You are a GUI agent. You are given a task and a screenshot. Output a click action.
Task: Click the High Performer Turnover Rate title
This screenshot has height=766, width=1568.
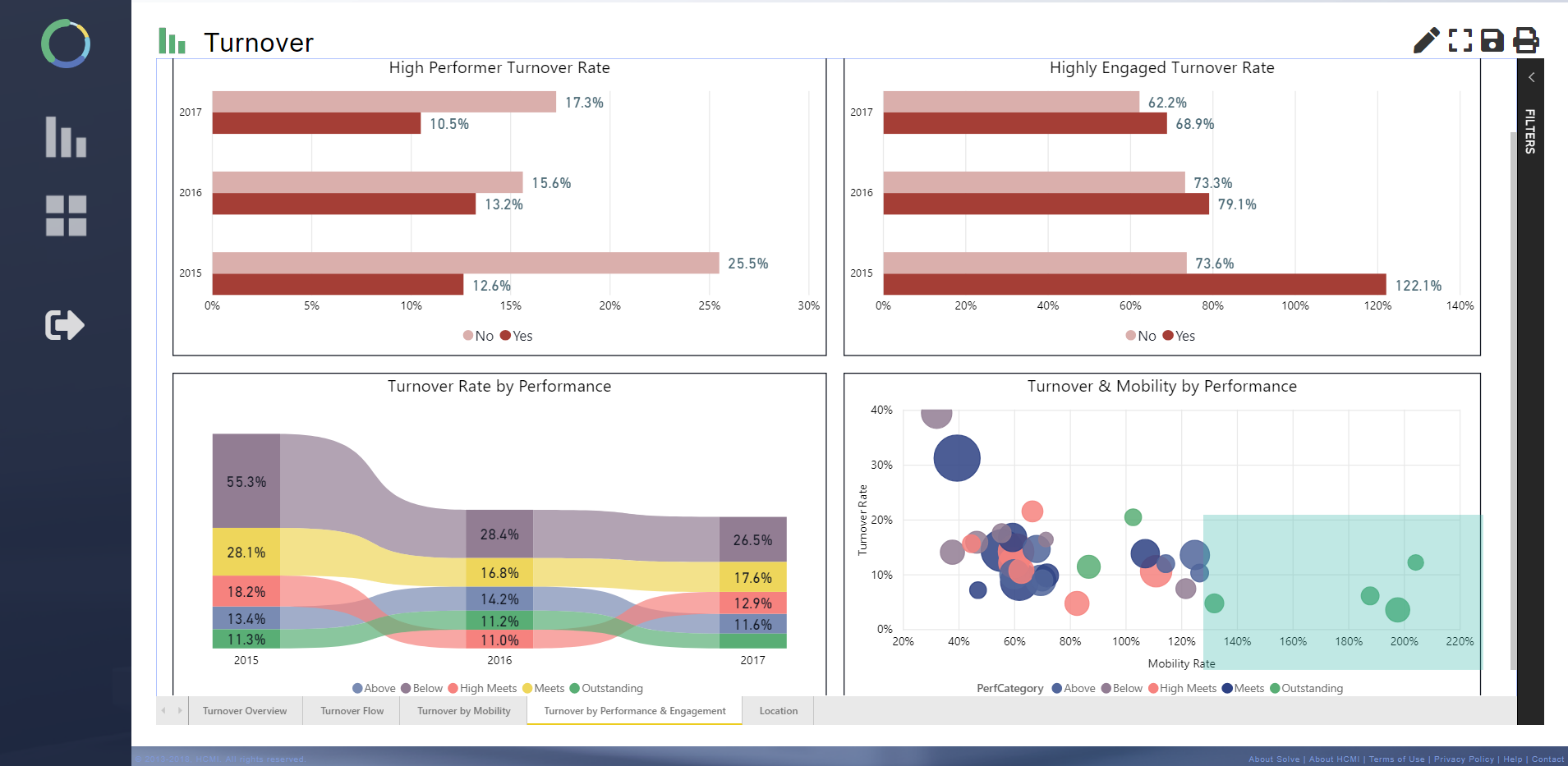pos(499,68)
